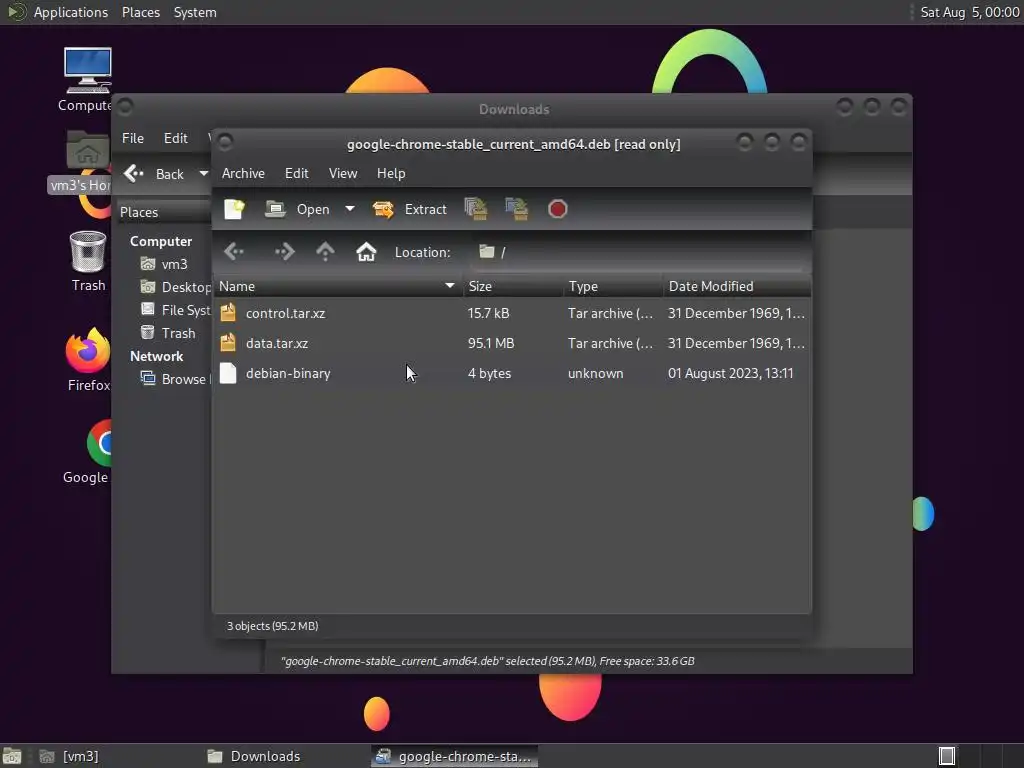1024x768 pixels.
Task: Select File System in Downloads sidebar
Action: click(175, 310)
